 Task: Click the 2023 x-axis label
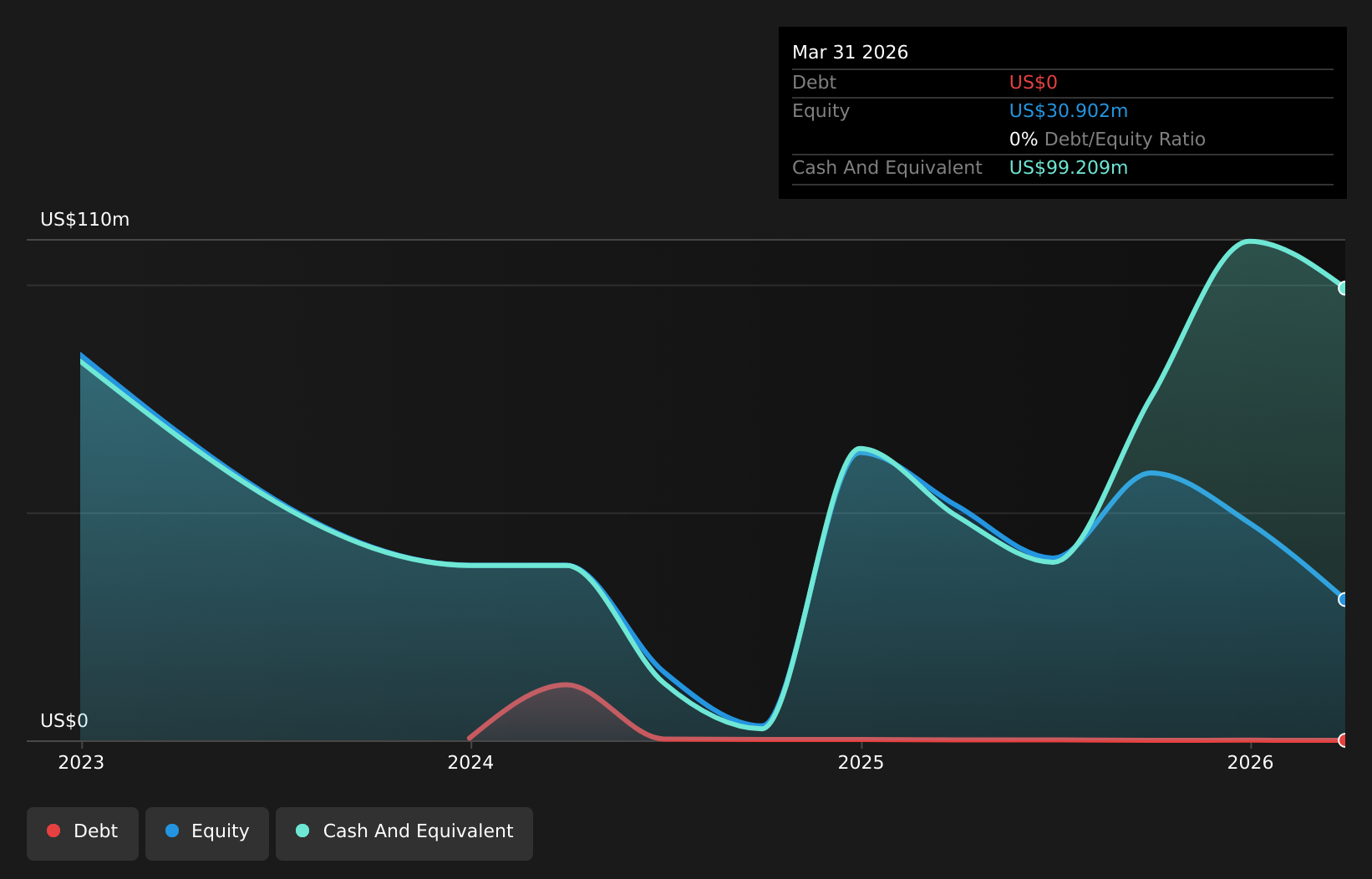click(x=81, y=762)
